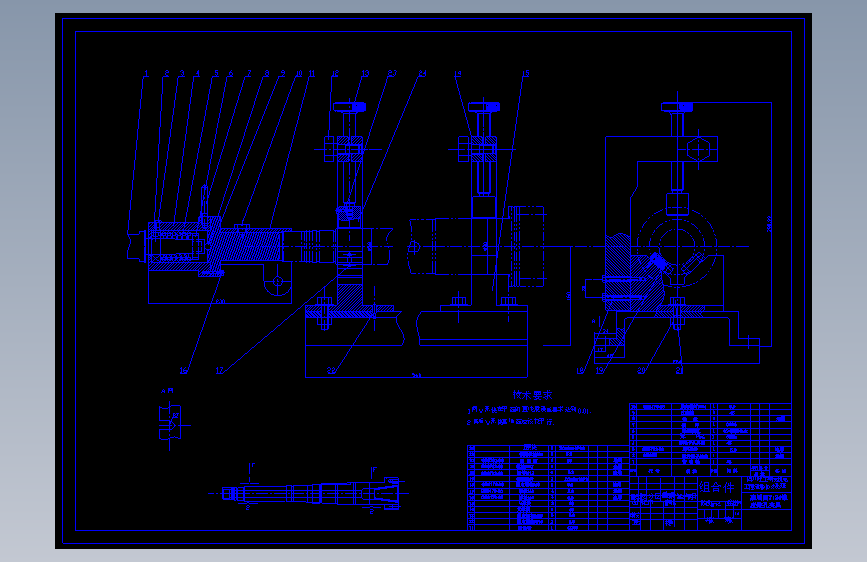Click the A向 view label
This screenshot has width=867, height=562.
click(x=168, y=391)
